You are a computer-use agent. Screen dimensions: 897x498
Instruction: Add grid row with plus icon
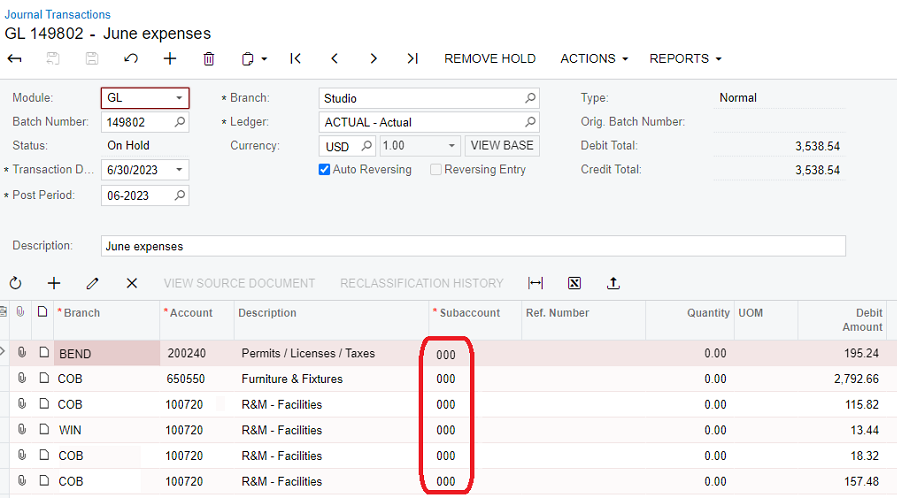54,283
